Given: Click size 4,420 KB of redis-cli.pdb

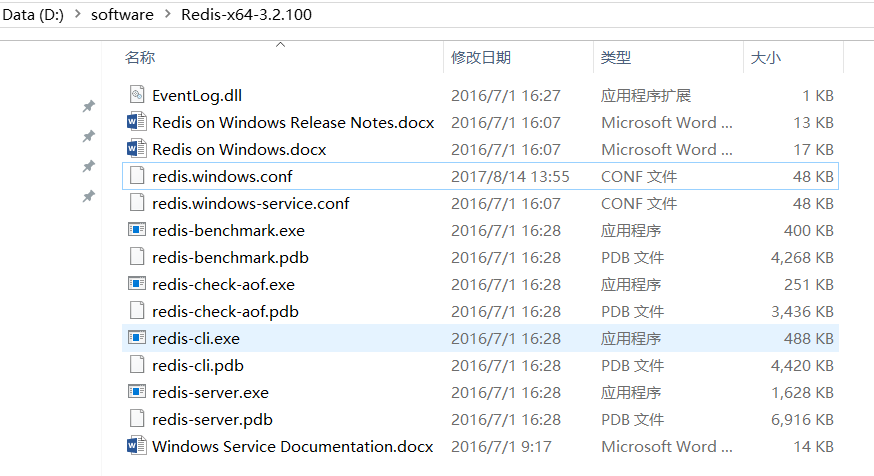Looking at the screenshot, I should [802, 366].
